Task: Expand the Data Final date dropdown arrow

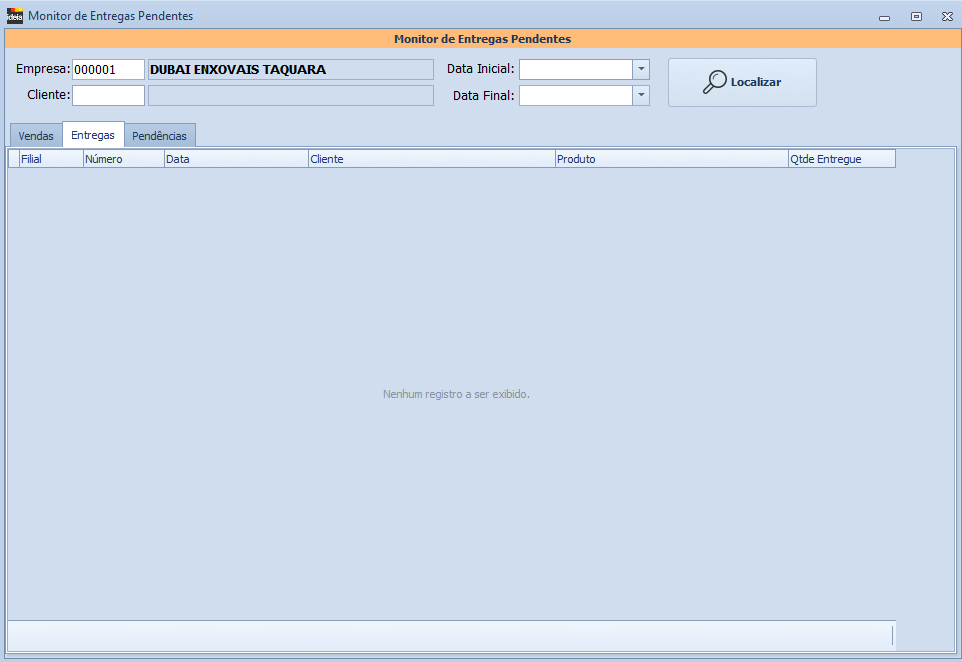Action: tap(641, 96)
